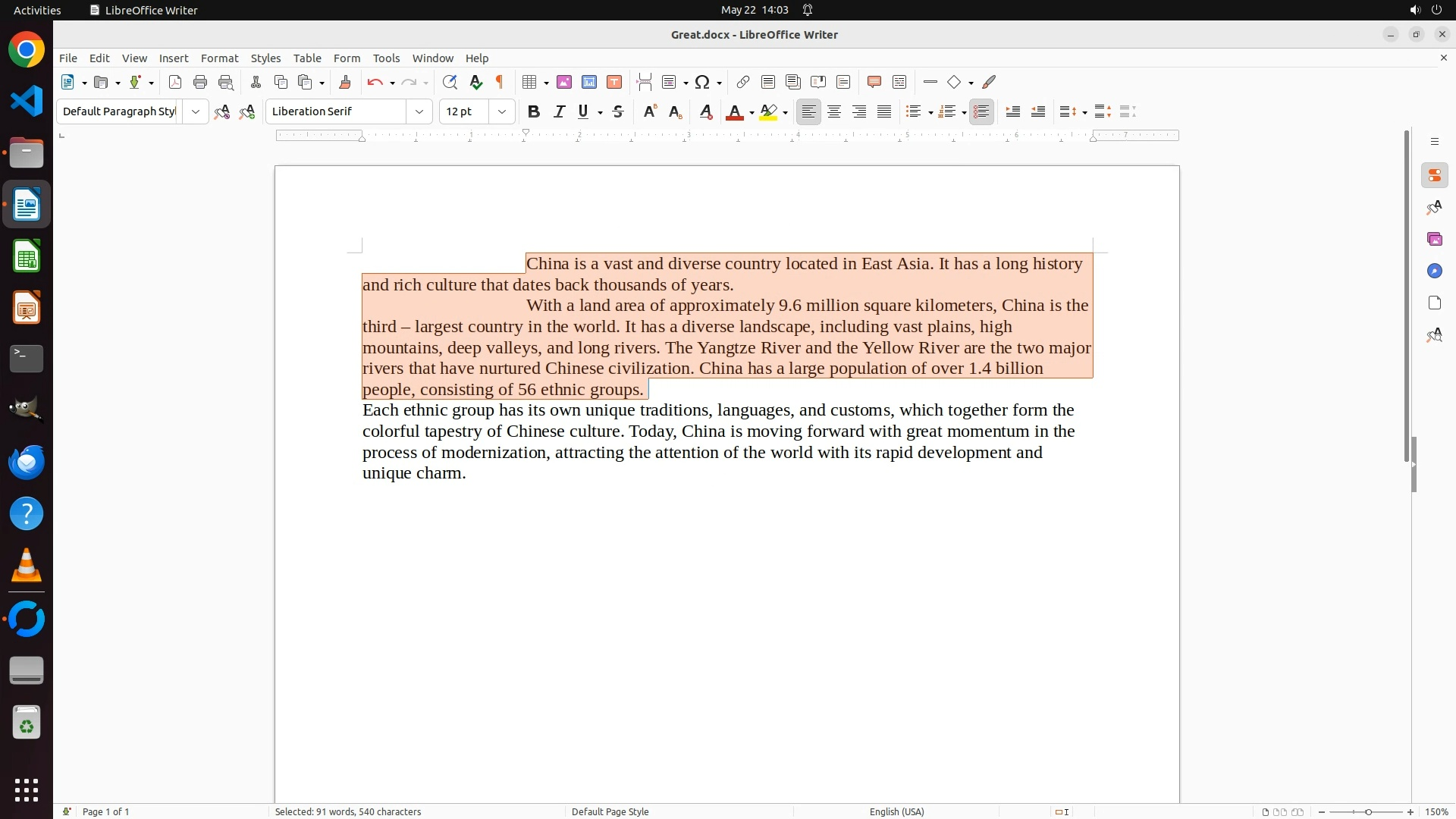Click English (USA) language in status bar

[x=896, y=812]
